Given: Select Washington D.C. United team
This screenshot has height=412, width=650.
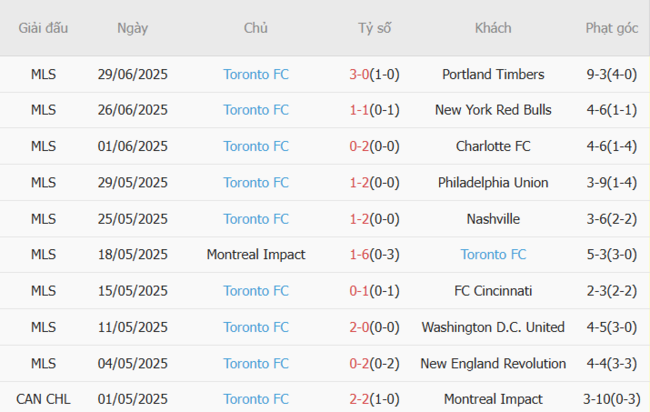Looking at the screenshot, I should point(493,327).
